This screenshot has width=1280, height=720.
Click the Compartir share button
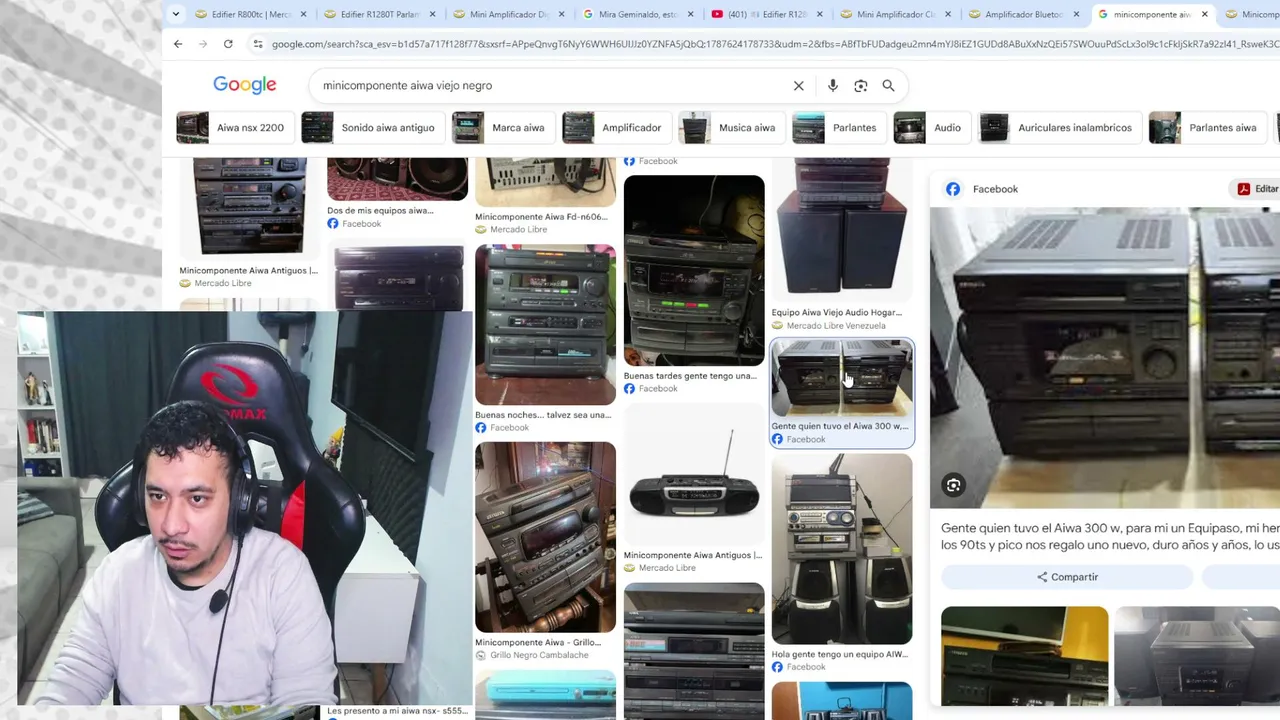pyautogui.click(x=1067, y=577)
